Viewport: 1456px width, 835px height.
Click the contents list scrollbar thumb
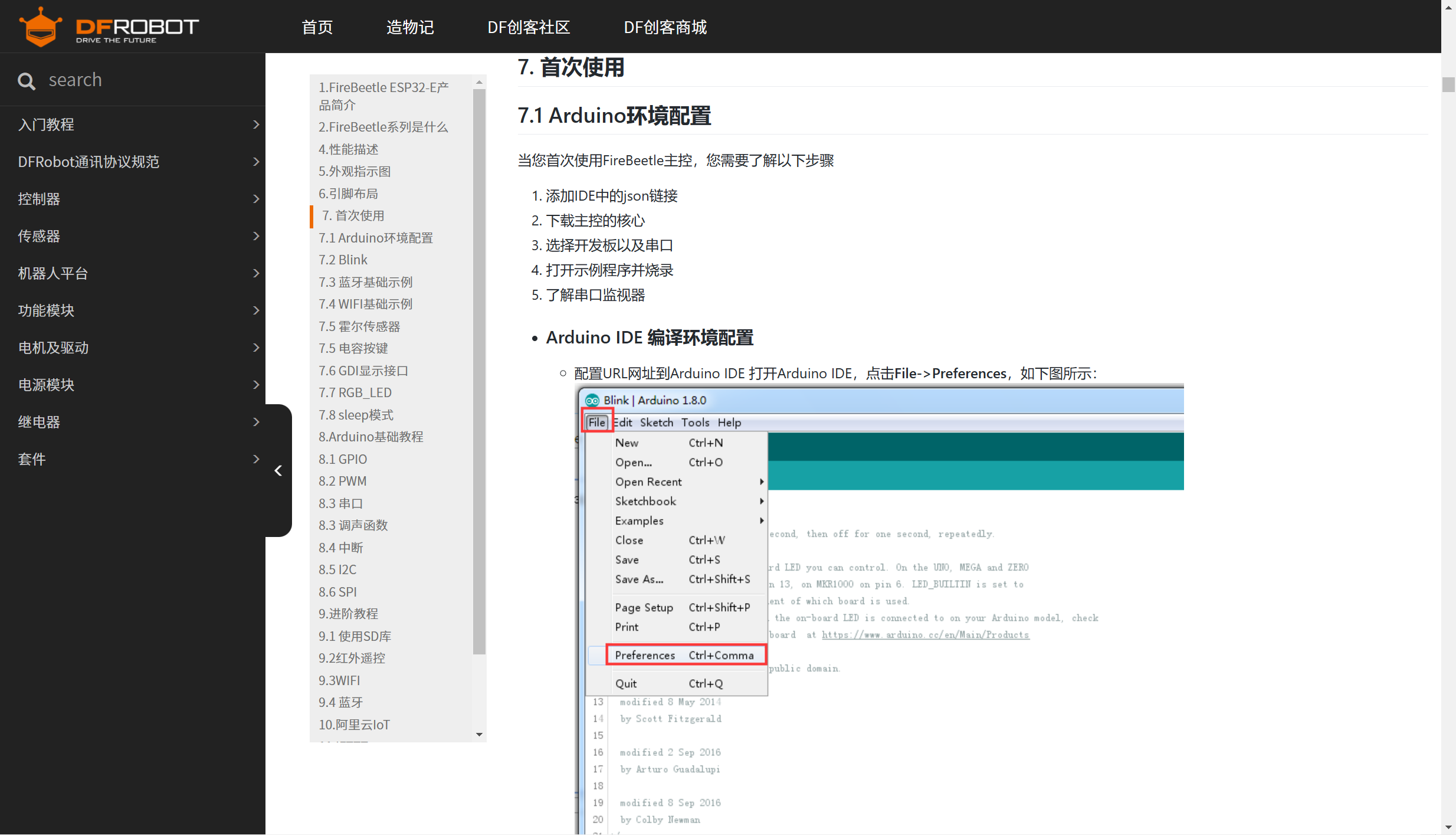point(479,371)
